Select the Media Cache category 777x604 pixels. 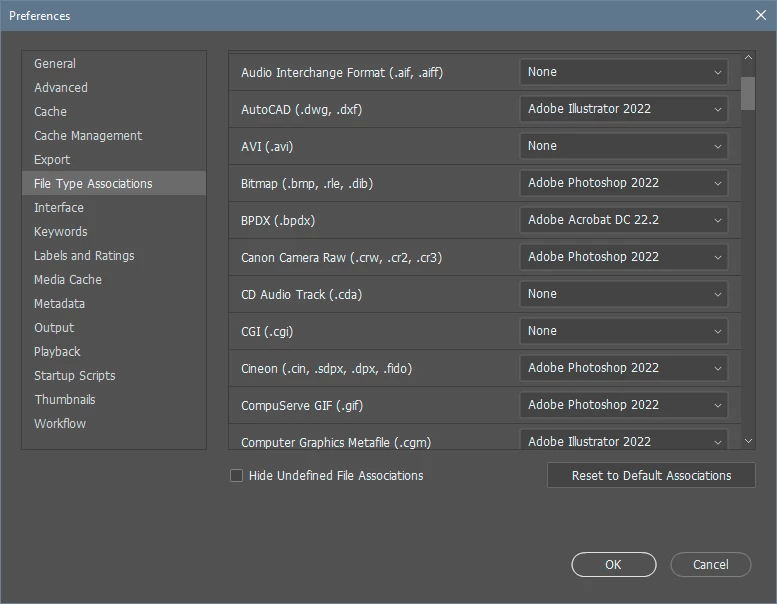click(x=113, y=279)
